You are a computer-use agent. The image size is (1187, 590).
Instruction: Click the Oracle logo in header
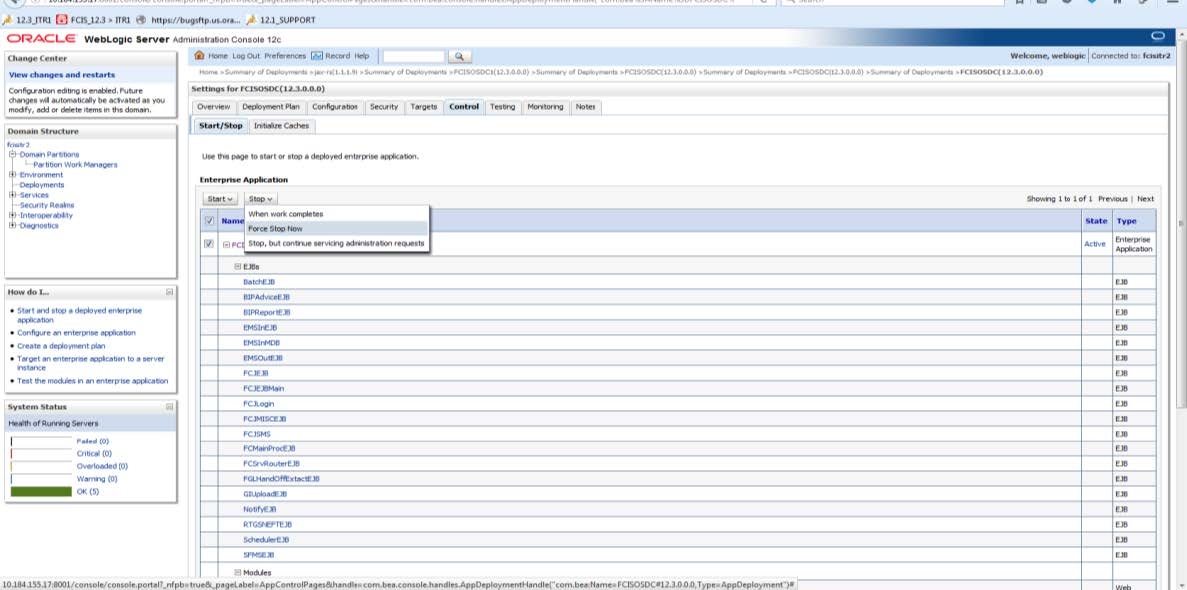point(42,39)
